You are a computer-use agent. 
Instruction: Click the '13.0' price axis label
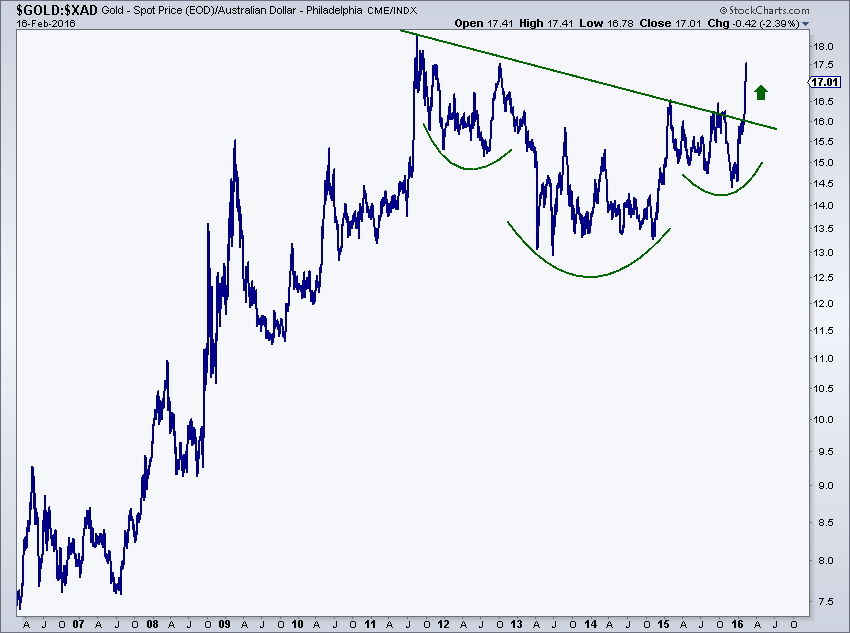point(823,252)
